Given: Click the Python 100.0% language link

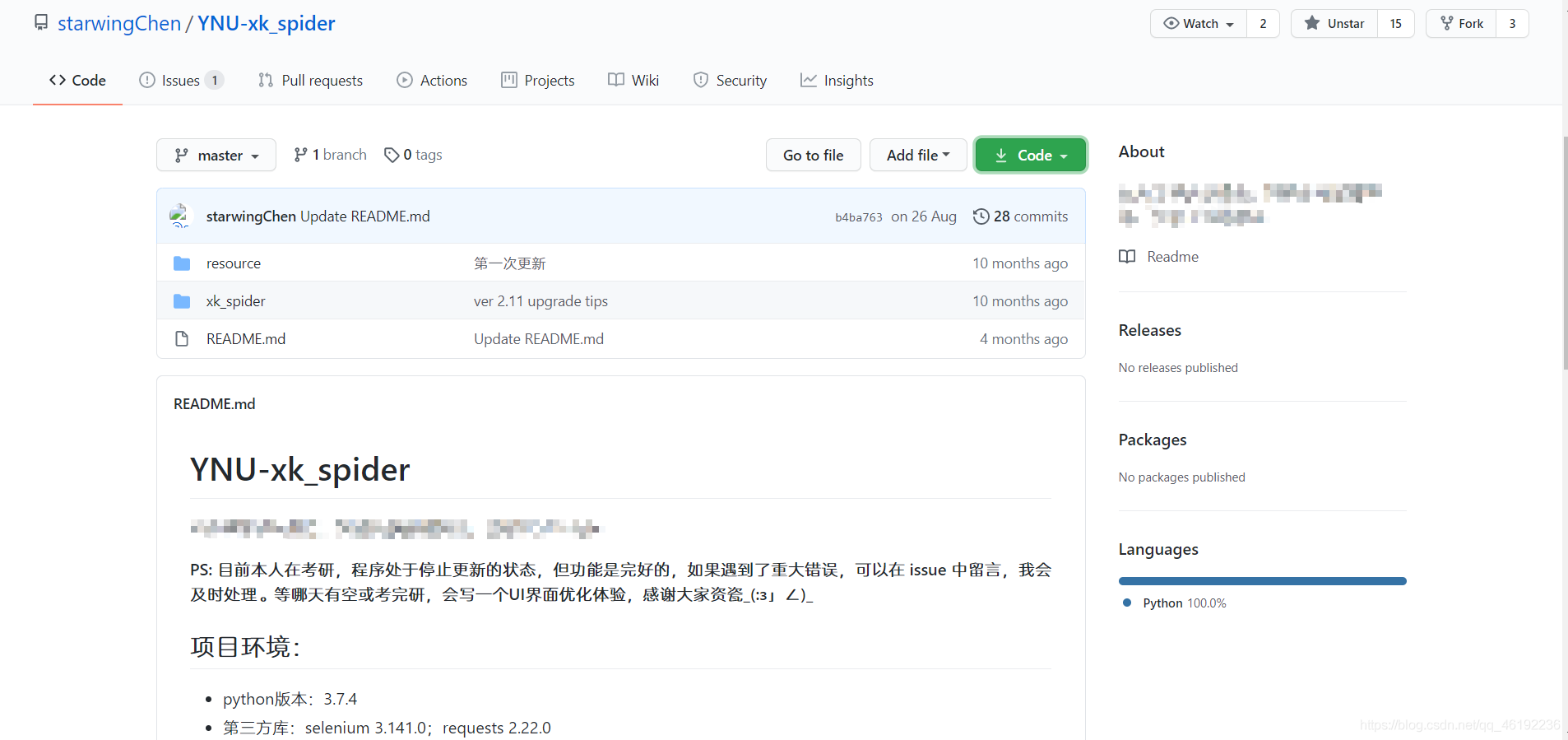Looking at the screenshot, I should click(1175, 603).
